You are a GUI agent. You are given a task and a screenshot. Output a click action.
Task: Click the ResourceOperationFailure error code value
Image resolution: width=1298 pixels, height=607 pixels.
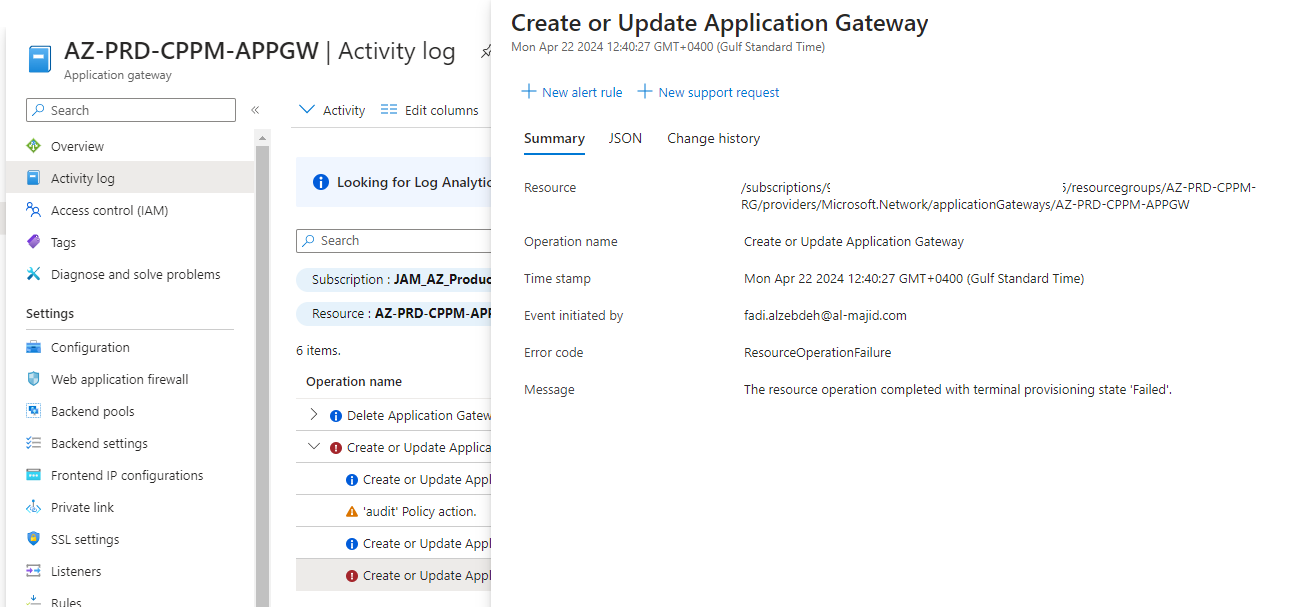pyautogui.click(x=818, y=352)
